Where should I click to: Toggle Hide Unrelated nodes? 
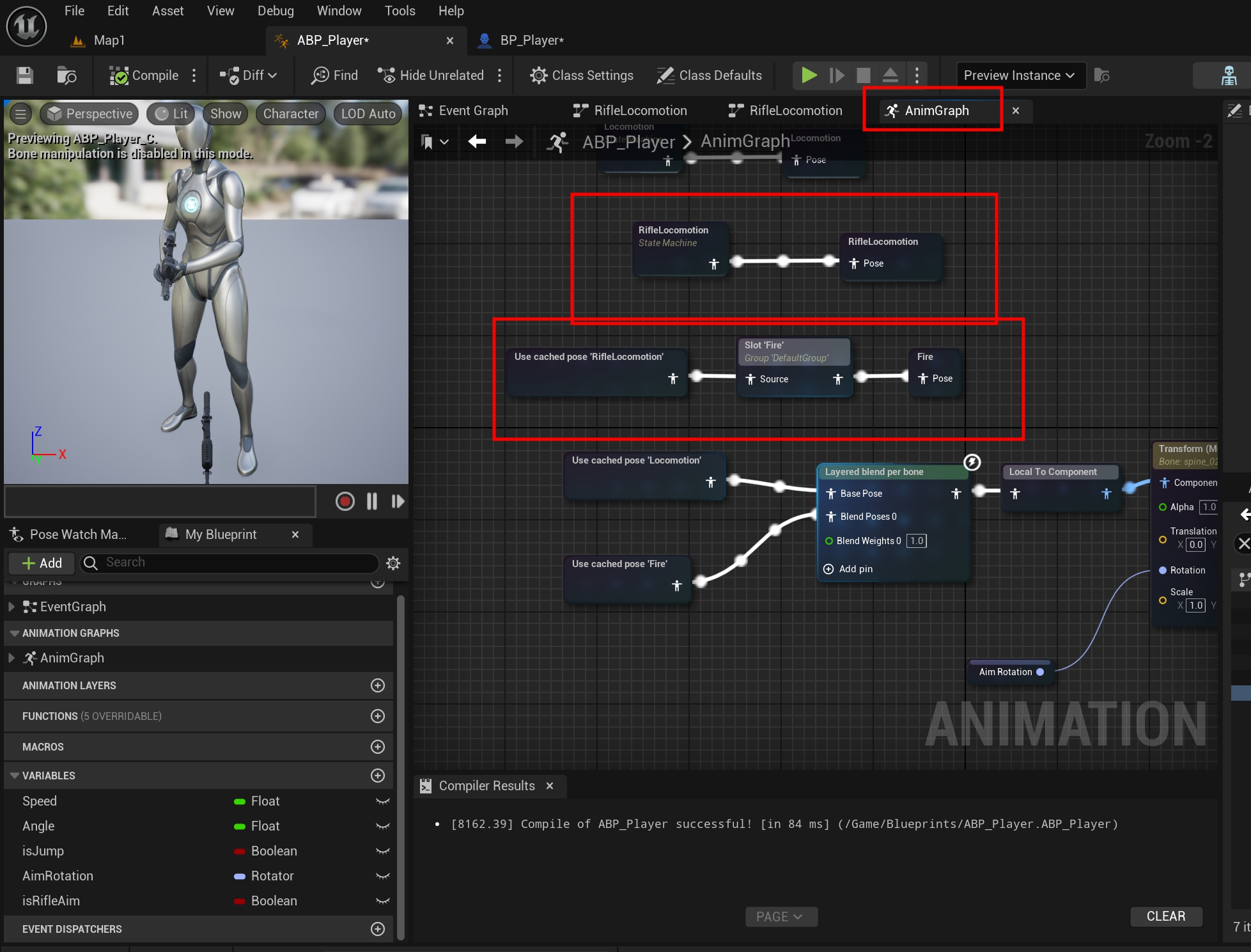[430, 75]
